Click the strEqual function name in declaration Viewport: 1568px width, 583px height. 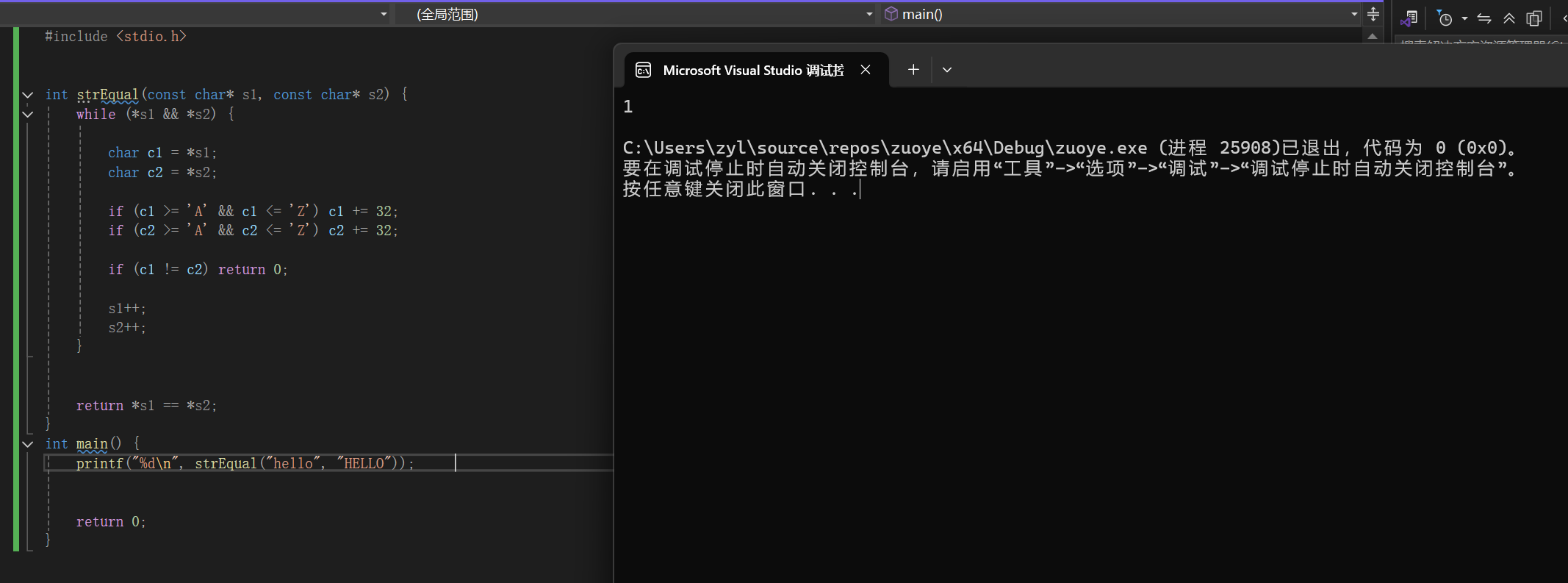(x=107, y=95)
